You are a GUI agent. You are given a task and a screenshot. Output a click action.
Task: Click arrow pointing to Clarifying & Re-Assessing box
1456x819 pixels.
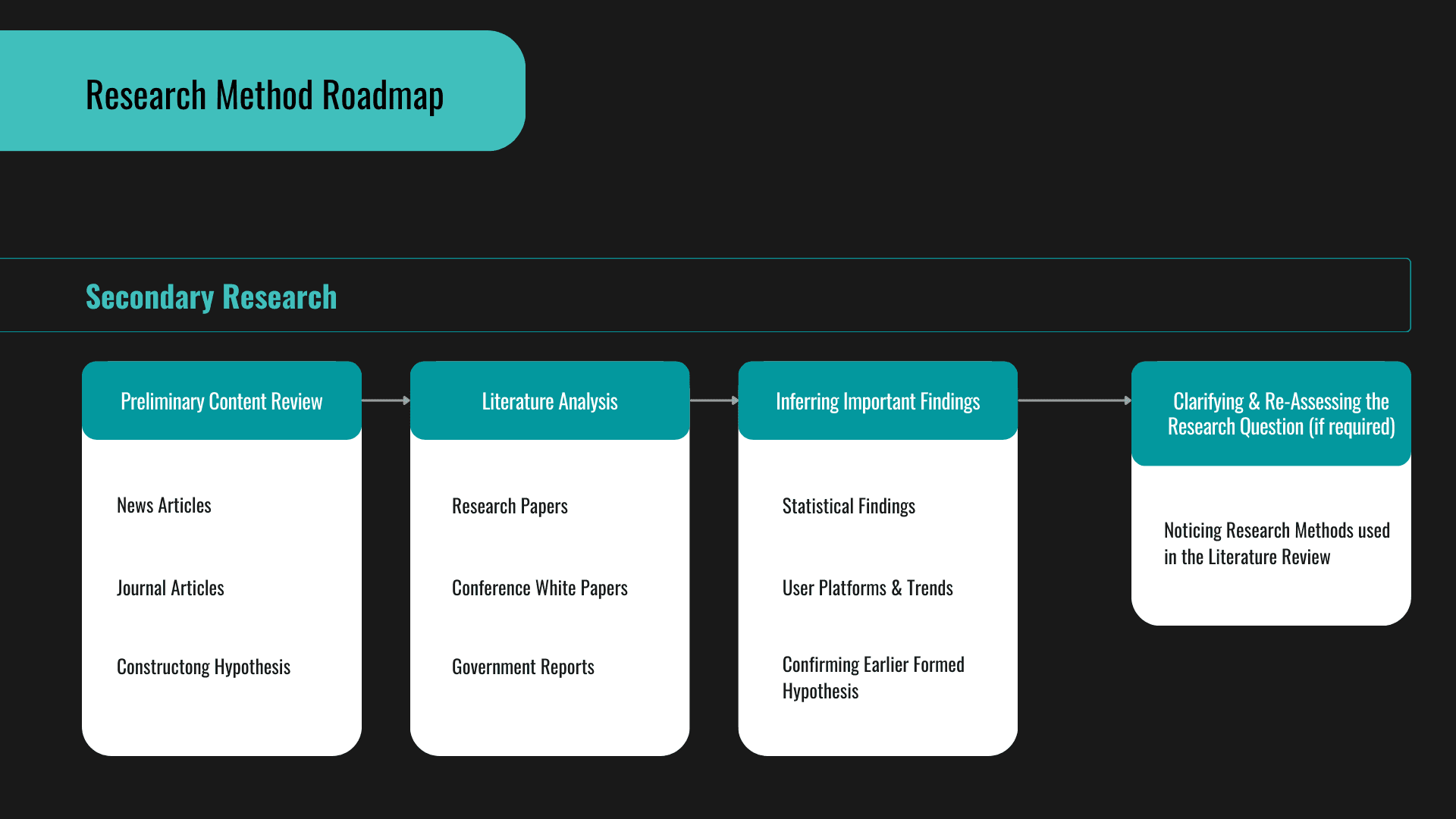(x=1074, y=400)
